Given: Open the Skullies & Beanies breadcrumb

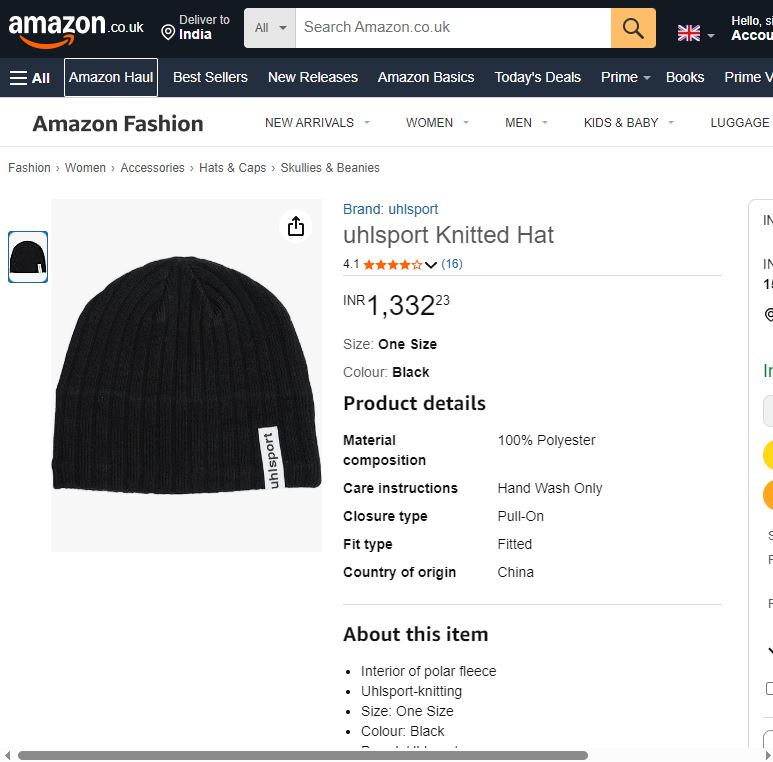Looking at the screenshot, I should (x=330, y=168).
